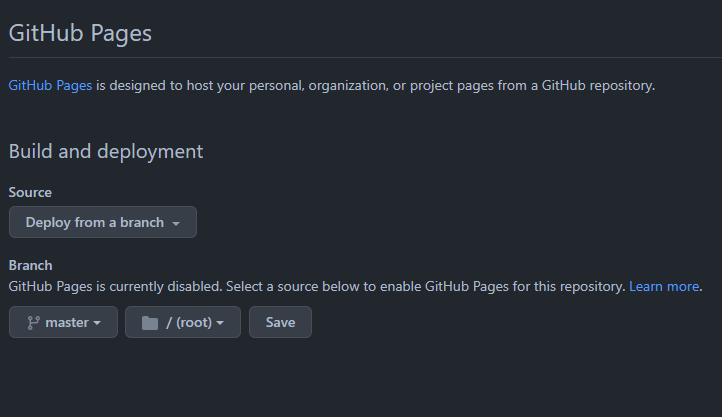The width and height of the screenshot is (722, 417).
Task: Click the Build and deployment heading
Action: [106, 151]
